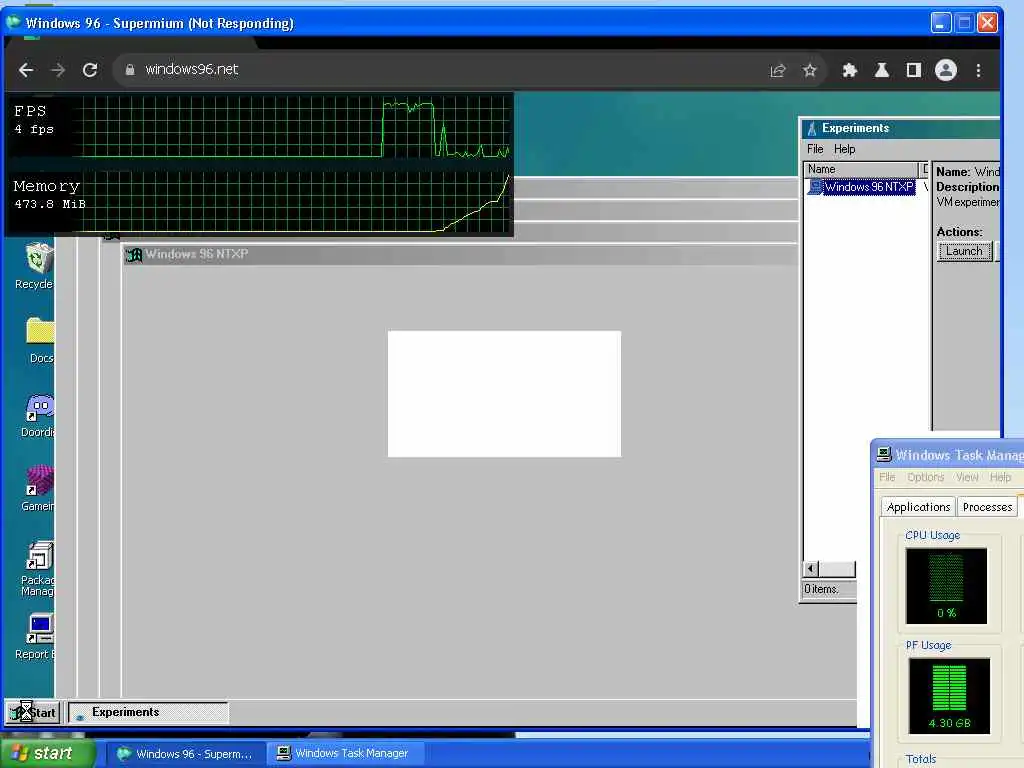Open the extensions puzzle icon

click(x=850, y=70)
